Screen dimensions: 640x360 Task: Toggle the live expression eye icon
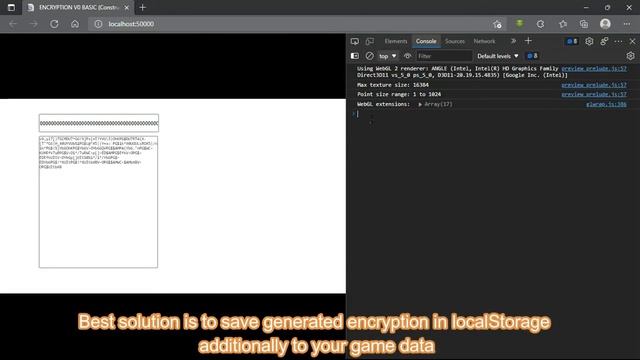pyautogui.click(x=407, y=56)
